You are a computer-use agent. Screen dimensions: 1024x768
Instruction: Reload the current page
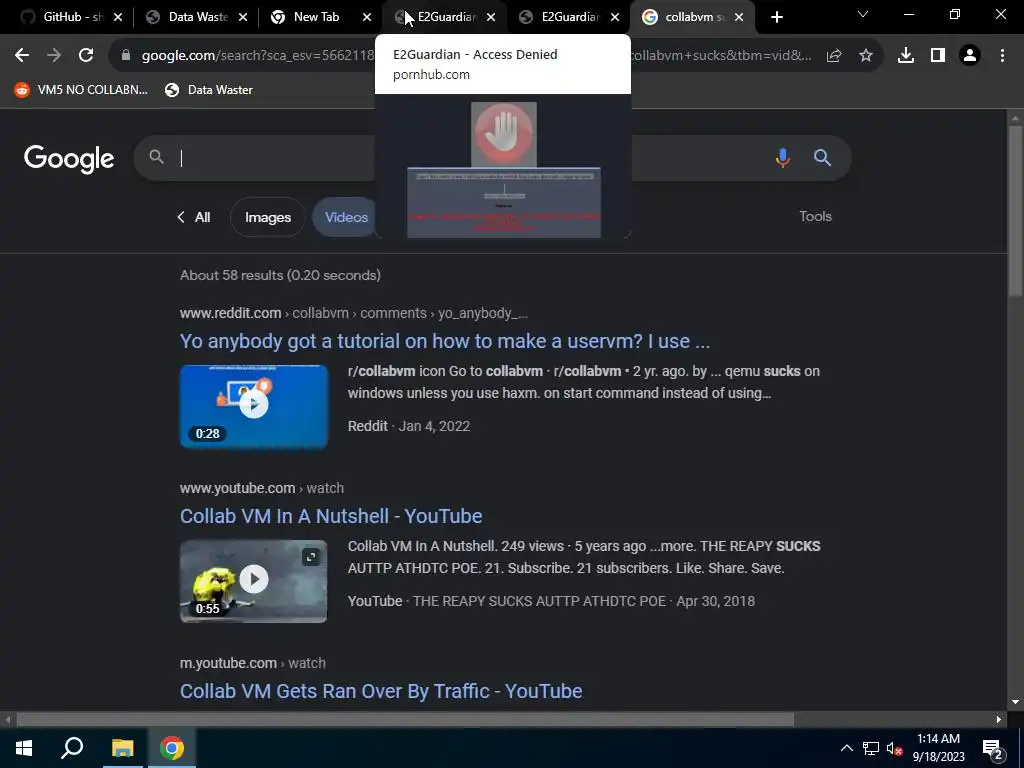tap(86, 56)
